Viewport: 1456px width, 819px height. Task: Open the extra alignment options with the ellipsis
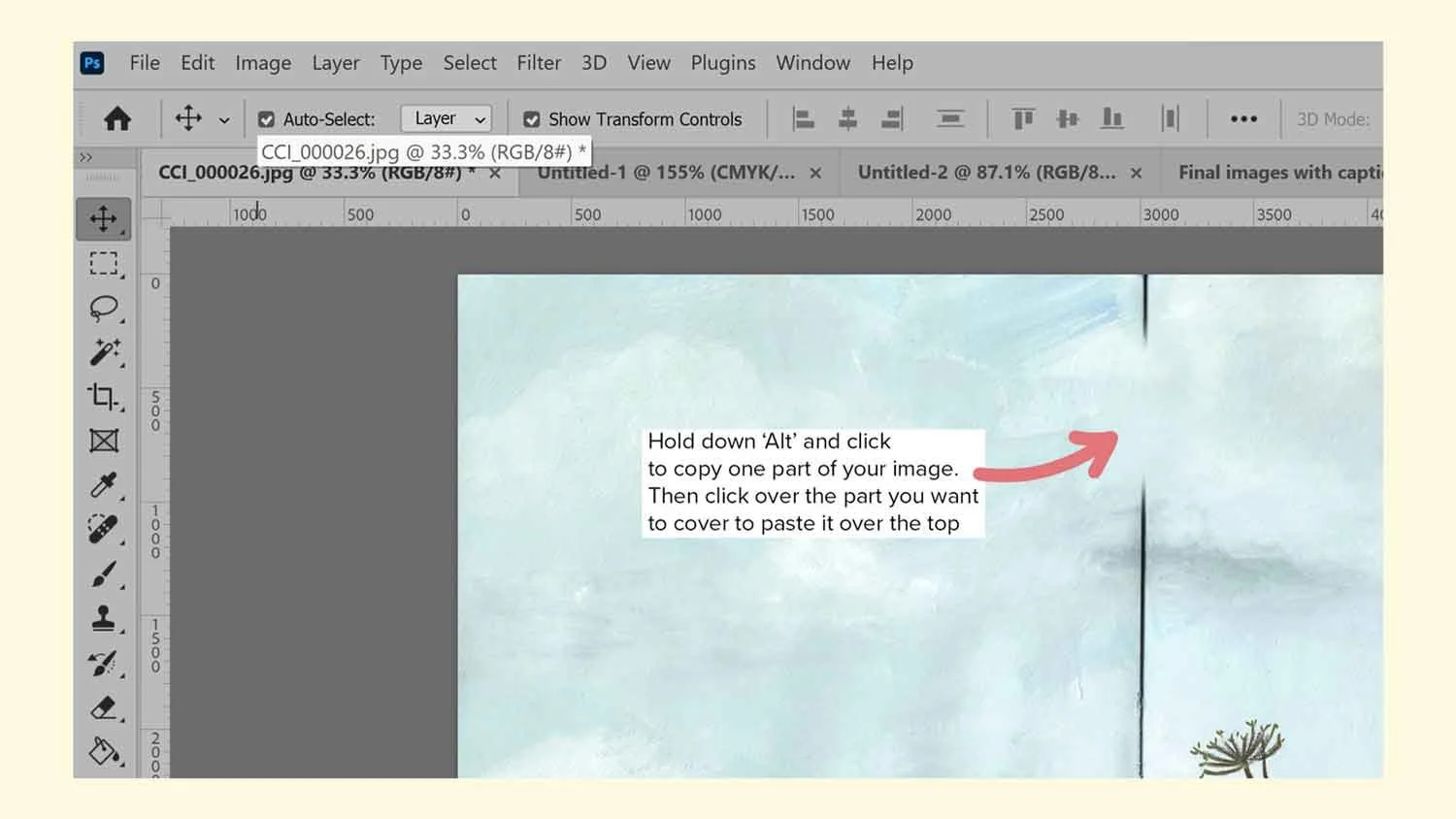[1243, 117]
